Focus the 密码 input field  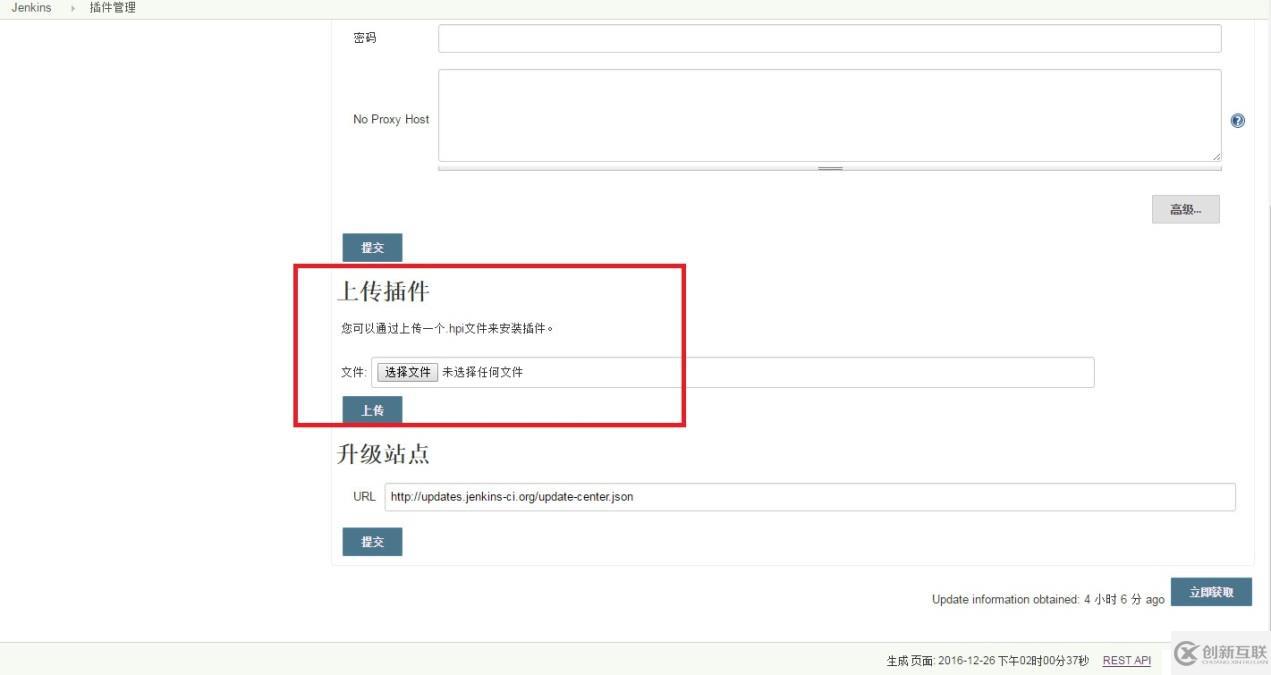click(829, 38)
